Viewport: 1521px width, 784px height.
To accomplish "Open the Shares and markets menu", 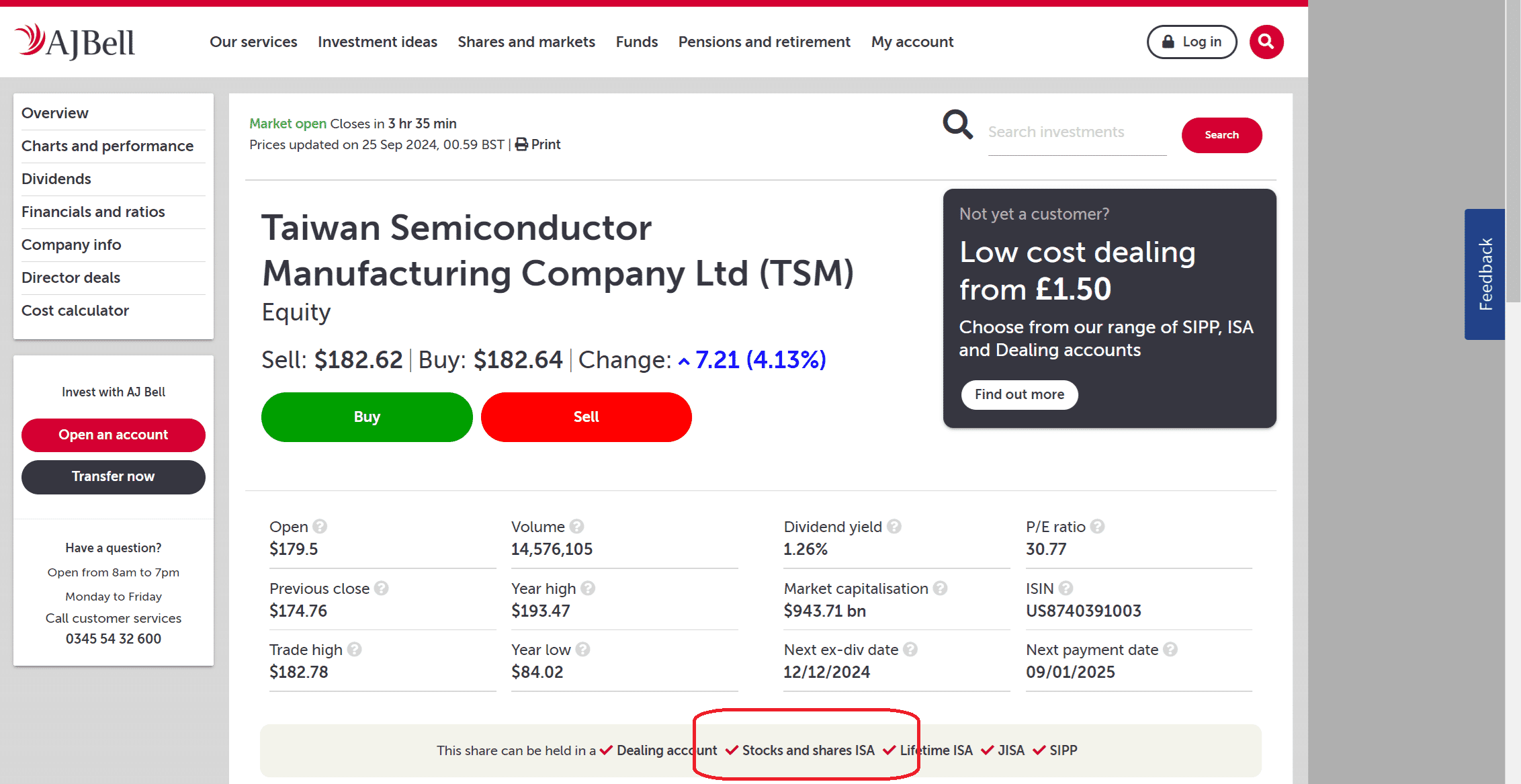I will [526, 42].
